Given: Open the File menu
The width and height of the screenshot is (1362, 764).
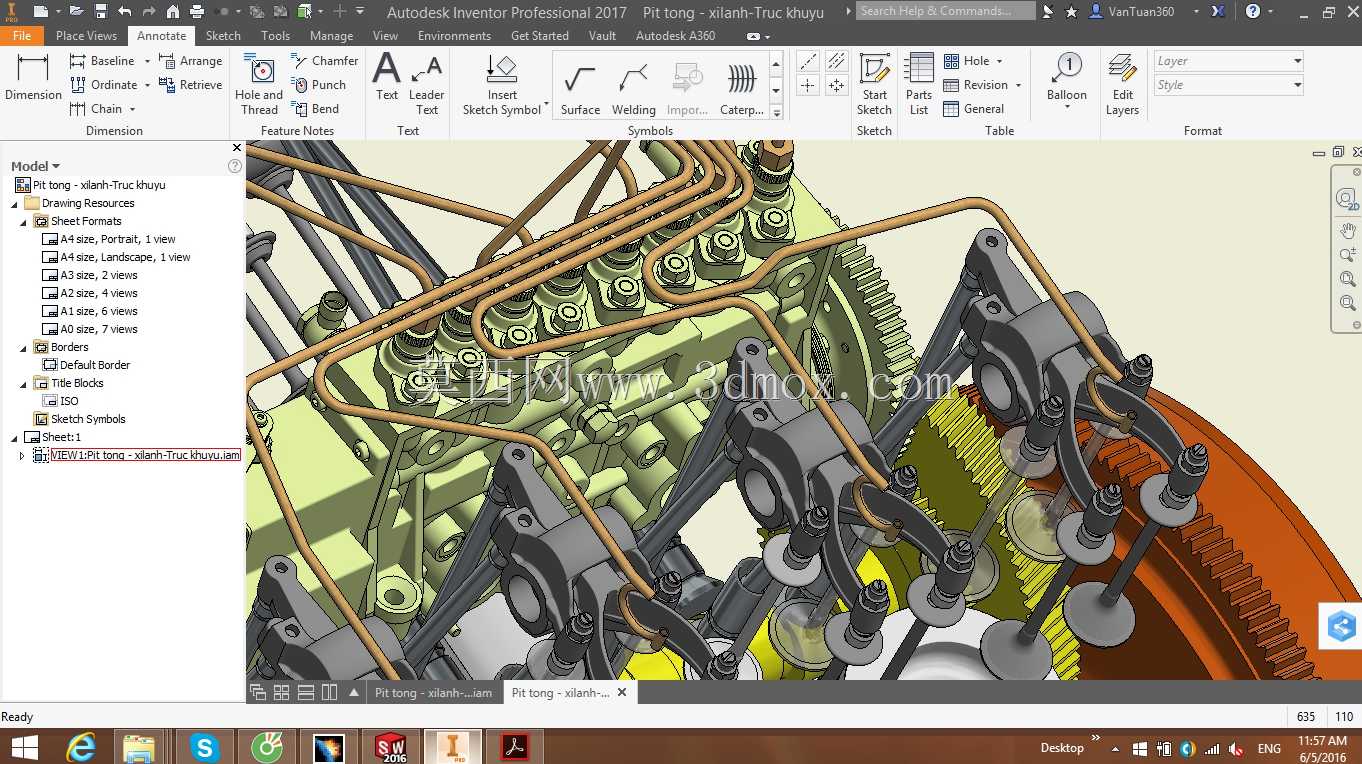Looking at the screenshot, I should click(x=22, y=35).
